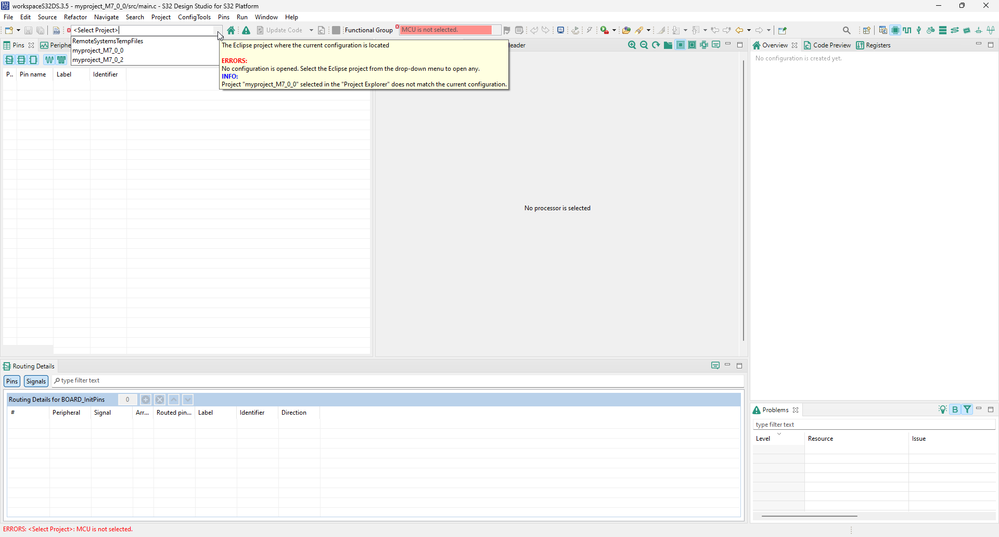Click the yellow back navigation arrow icon
This screenshot has height=537, width=999.
[x=739, y=30]
